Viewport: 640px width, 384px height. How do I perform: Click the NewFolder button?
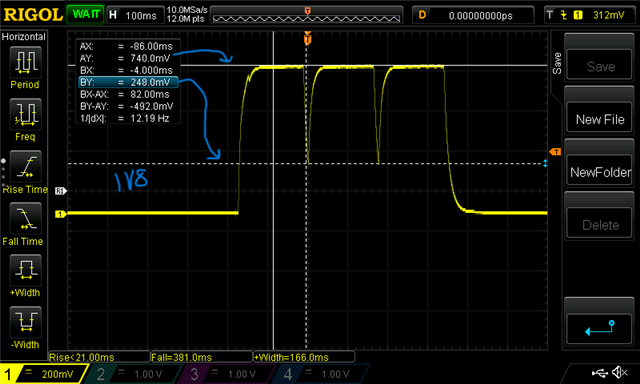pyautogui.click(x=600, y=171)
